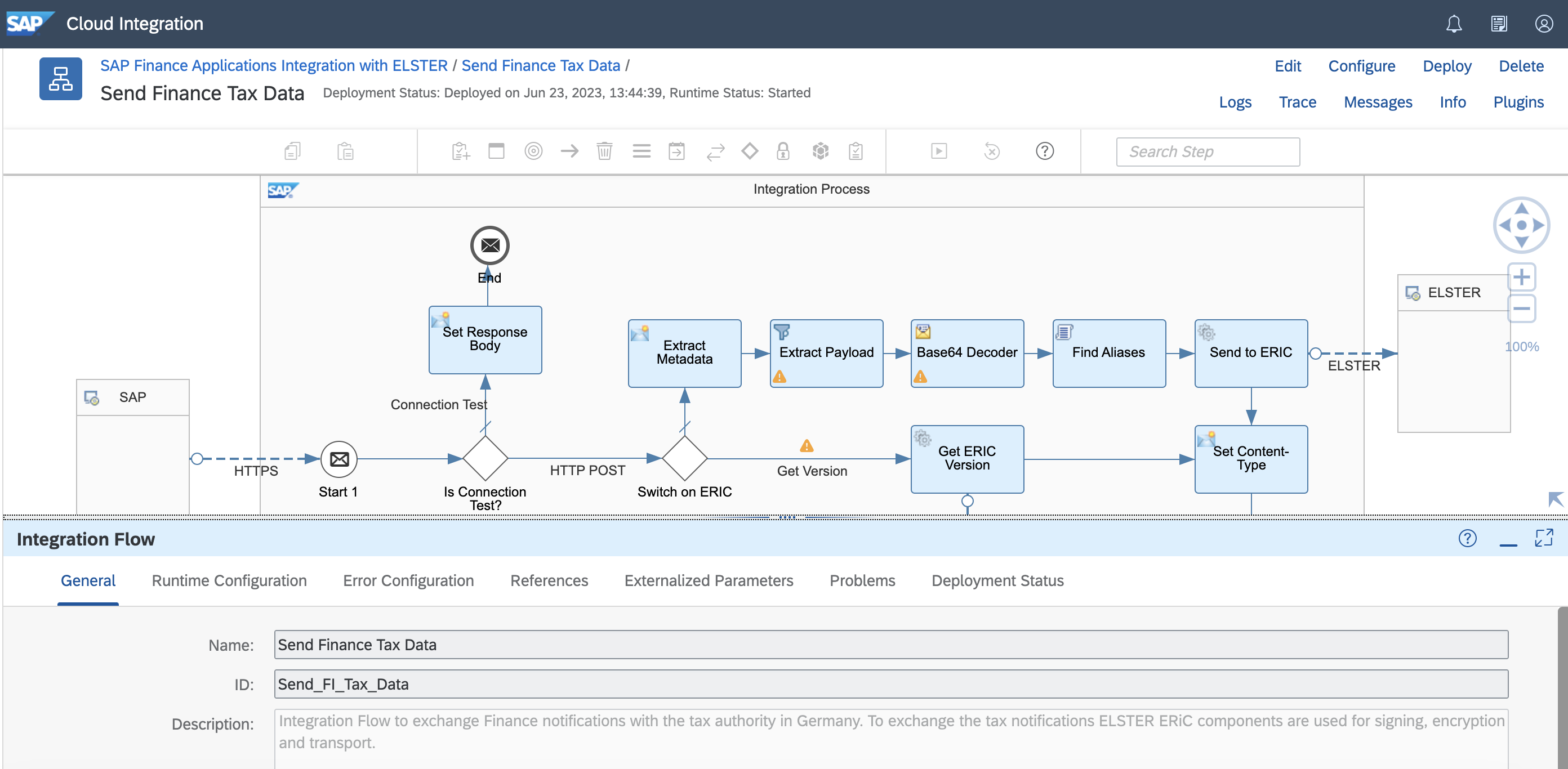Click the integration flow artifact icon
The image size is (1568, 769).
[x=61, y=79]
